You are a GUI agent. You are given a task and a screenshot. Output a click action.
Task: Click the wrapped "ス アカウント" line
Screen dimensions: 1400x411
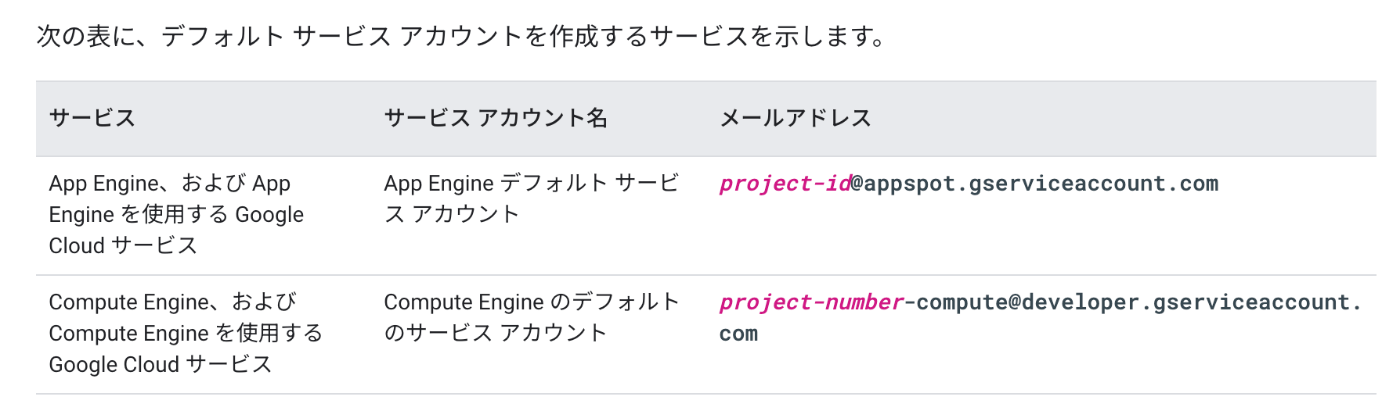pyautogui.click(x=452, y=215)
